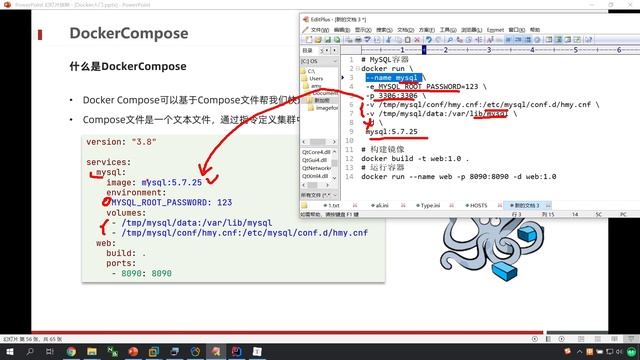Screen dimensions: 640x360
Task: Open the 所有文件 file filter dropdown
Action: (319, 195)
